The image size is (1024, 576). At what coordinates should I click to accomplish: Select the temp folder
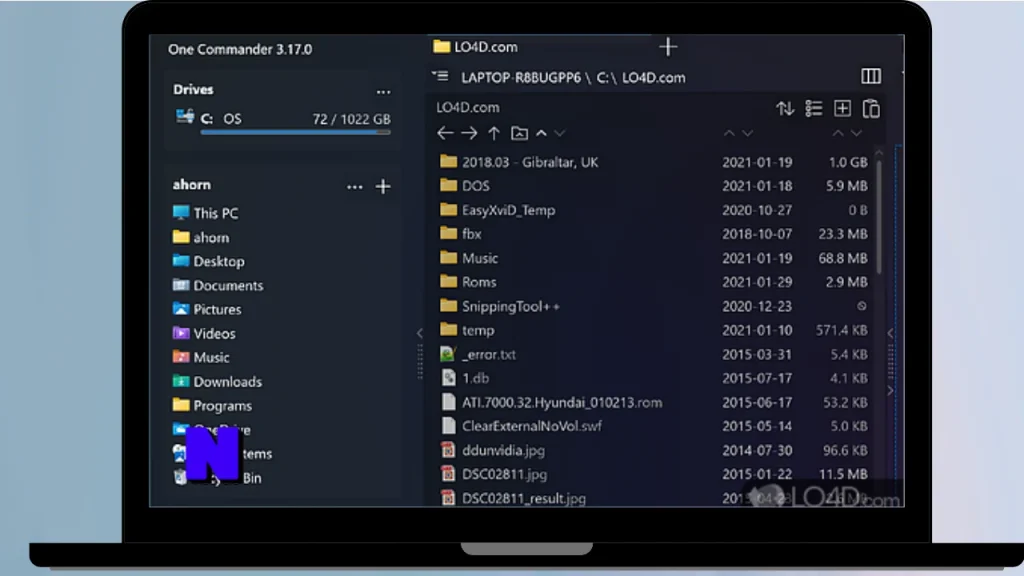pyautogui.click(x=654, y=330)
